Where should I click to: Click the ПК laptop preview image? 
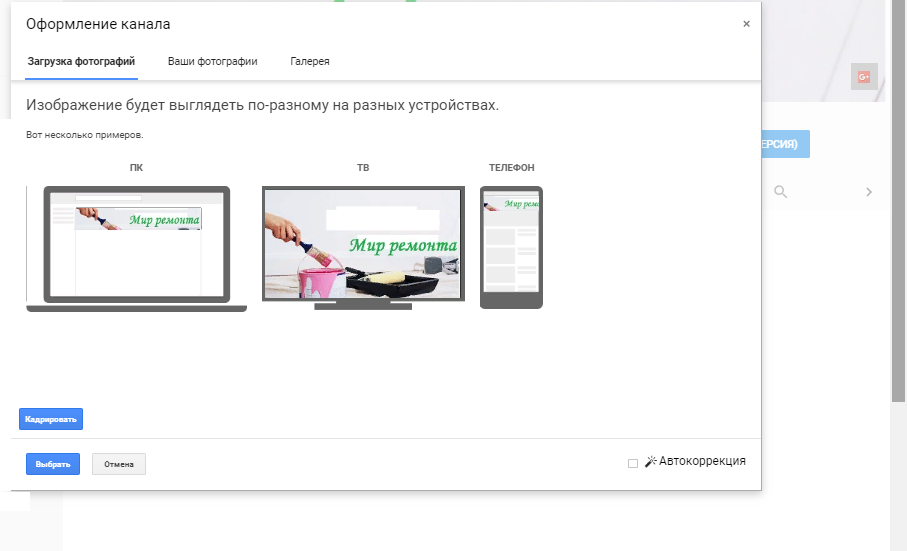click(x=136, y=248)
